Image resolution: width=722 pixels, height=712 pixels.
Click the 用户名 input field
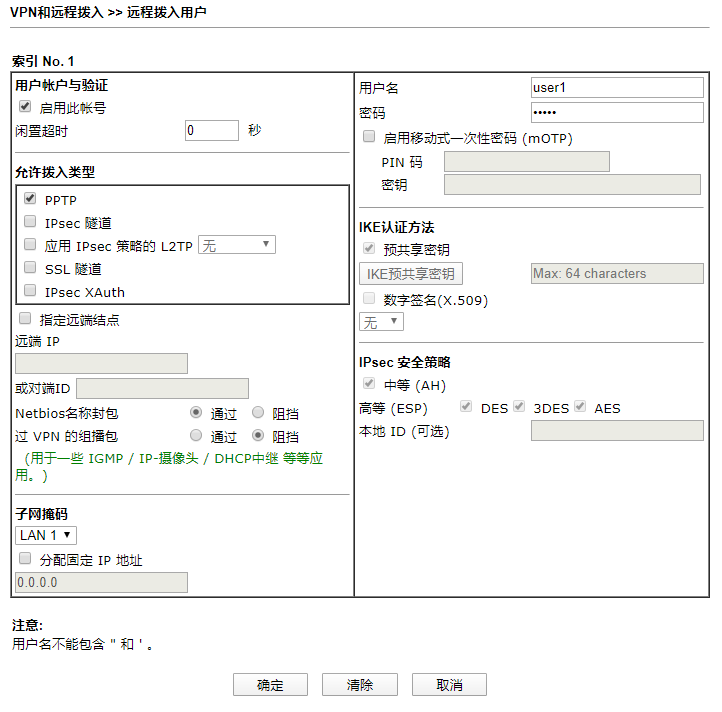[x=617, y=88]
